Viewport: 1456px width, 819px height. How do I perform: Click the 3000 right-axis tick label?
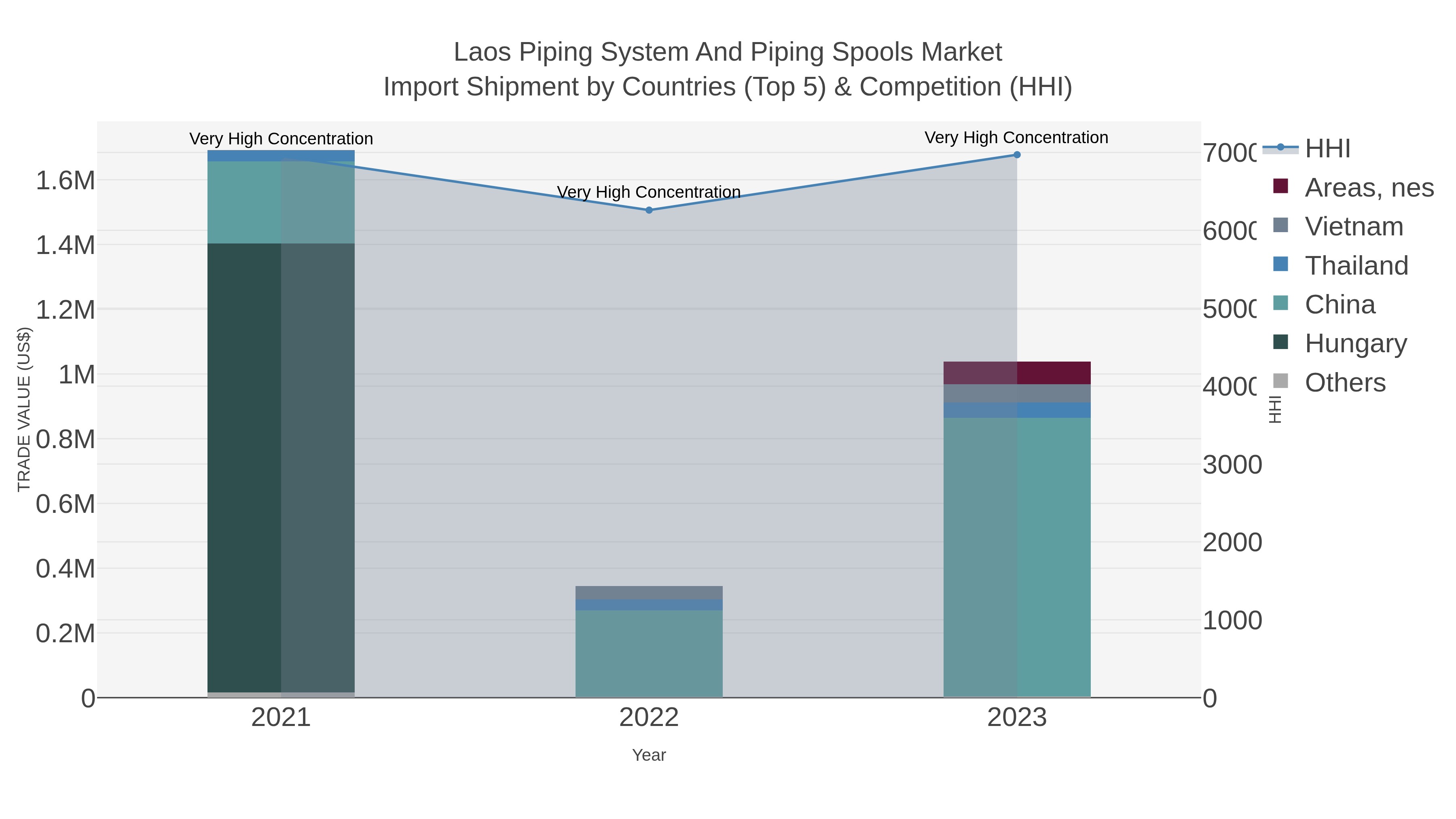coord(1232,465)
